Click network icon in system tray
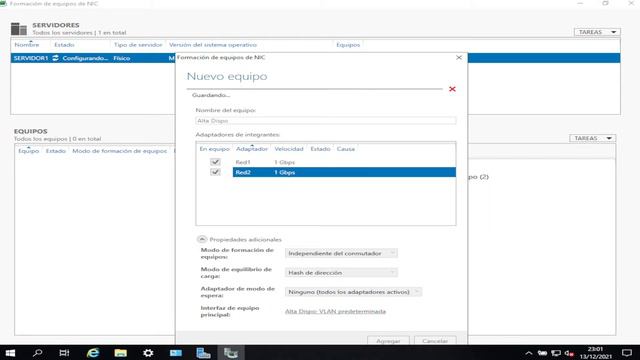Viewport: 640px width, 360px height. click(x=556, y=353)
